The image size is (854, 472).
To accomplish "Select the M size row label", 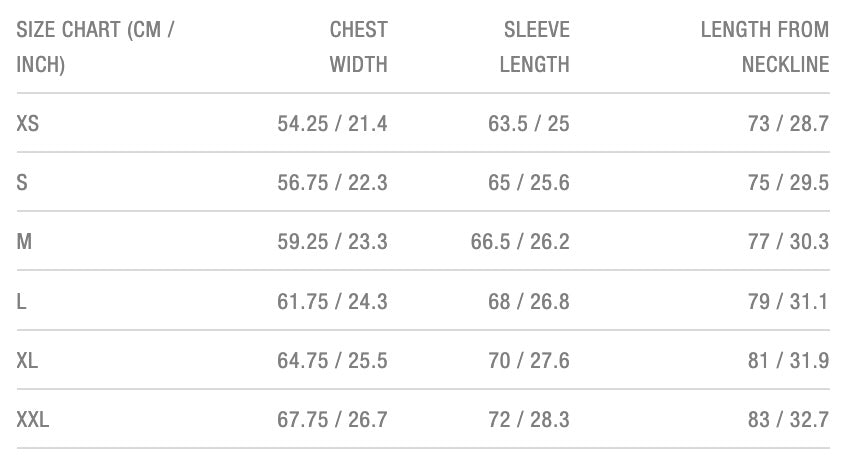I will pyautogui.click(x=24, y=242).
